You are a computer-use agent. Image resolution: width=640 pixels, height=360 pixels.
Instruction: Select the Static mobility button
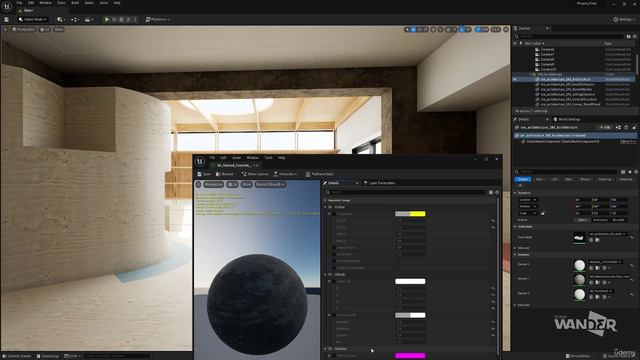582,220
